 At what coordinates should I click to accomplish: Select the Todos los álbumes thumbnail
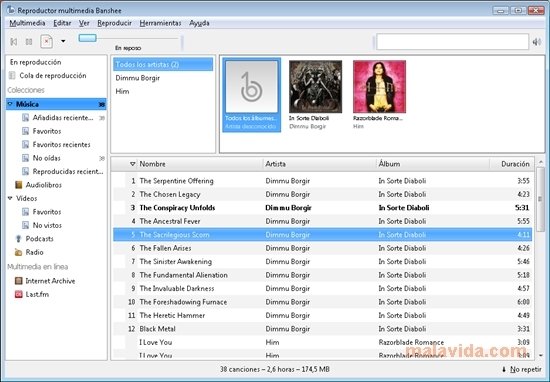coord(251,87)
